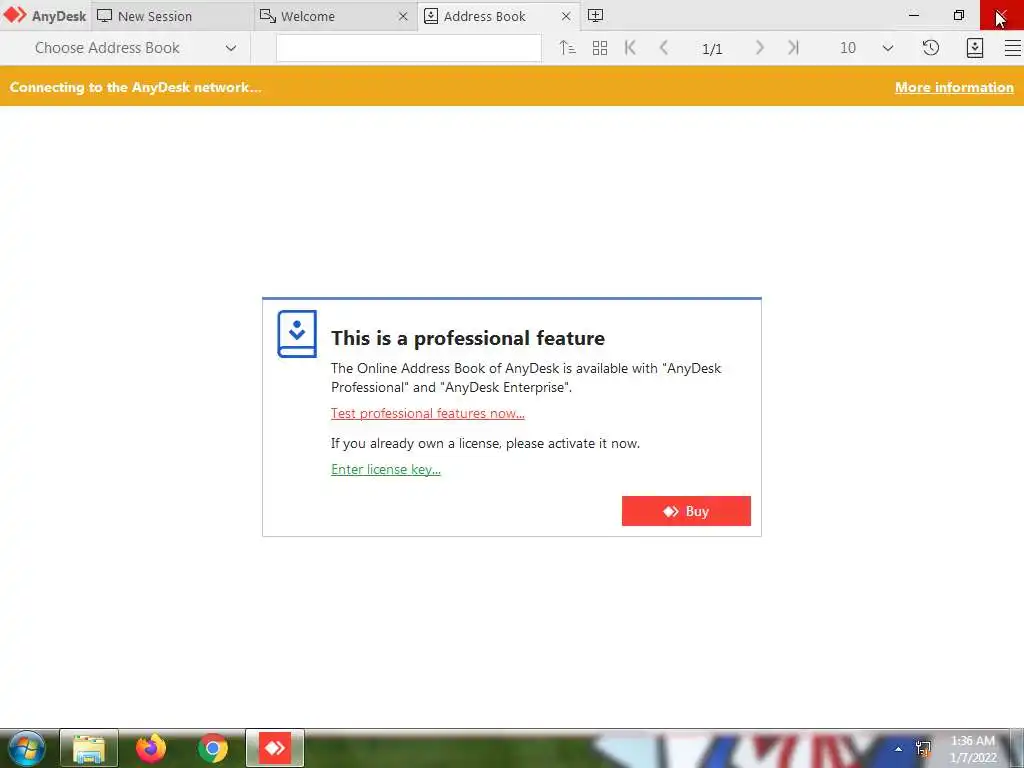Restore down the AnyDesk window
Viewport: 1024px width, 768px height.
pyautogui.click(x=959, y=15)
